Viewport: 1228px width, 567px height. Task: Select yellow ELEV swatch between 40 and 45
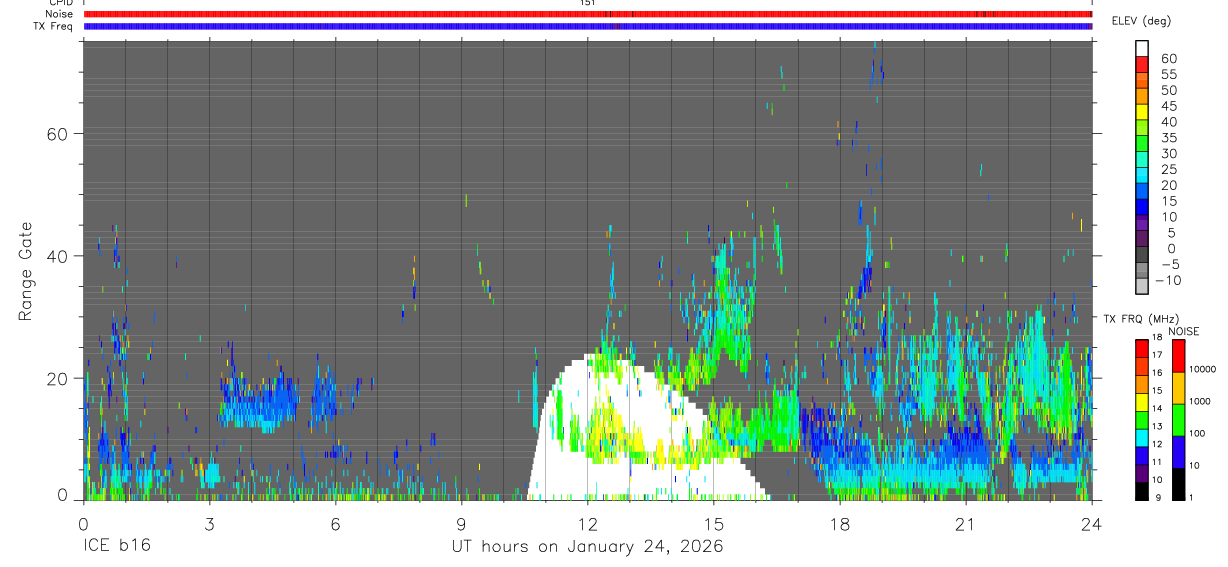(x=1142, y=113)
